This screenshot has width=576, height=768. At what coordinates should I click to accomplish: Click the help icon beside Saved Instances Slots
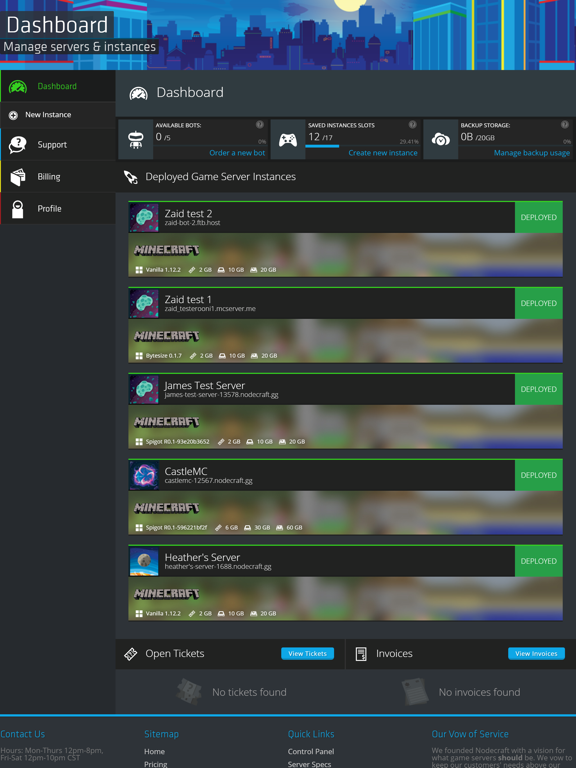coord(412,124)
